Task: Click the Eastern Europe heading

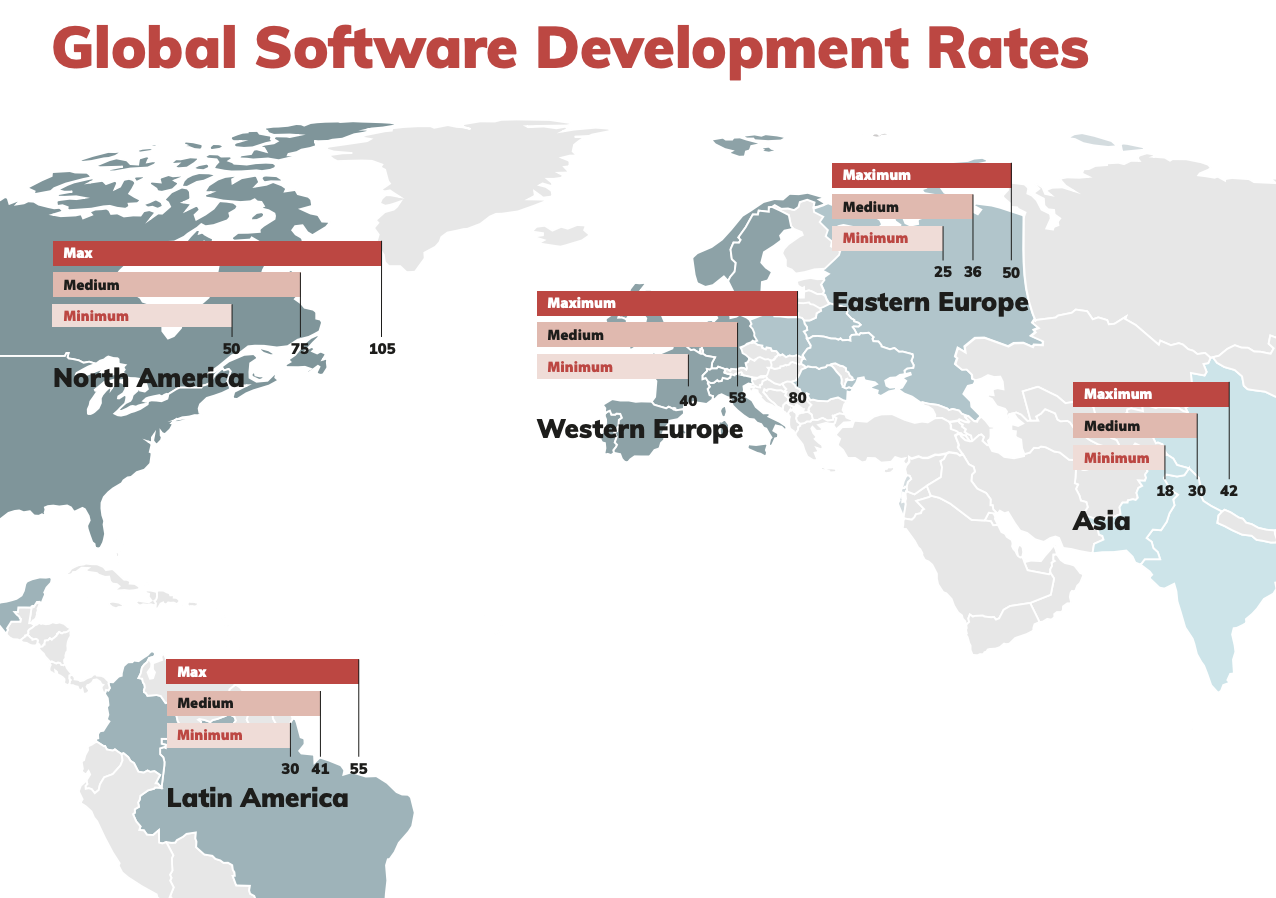Action: pos(931,302)
